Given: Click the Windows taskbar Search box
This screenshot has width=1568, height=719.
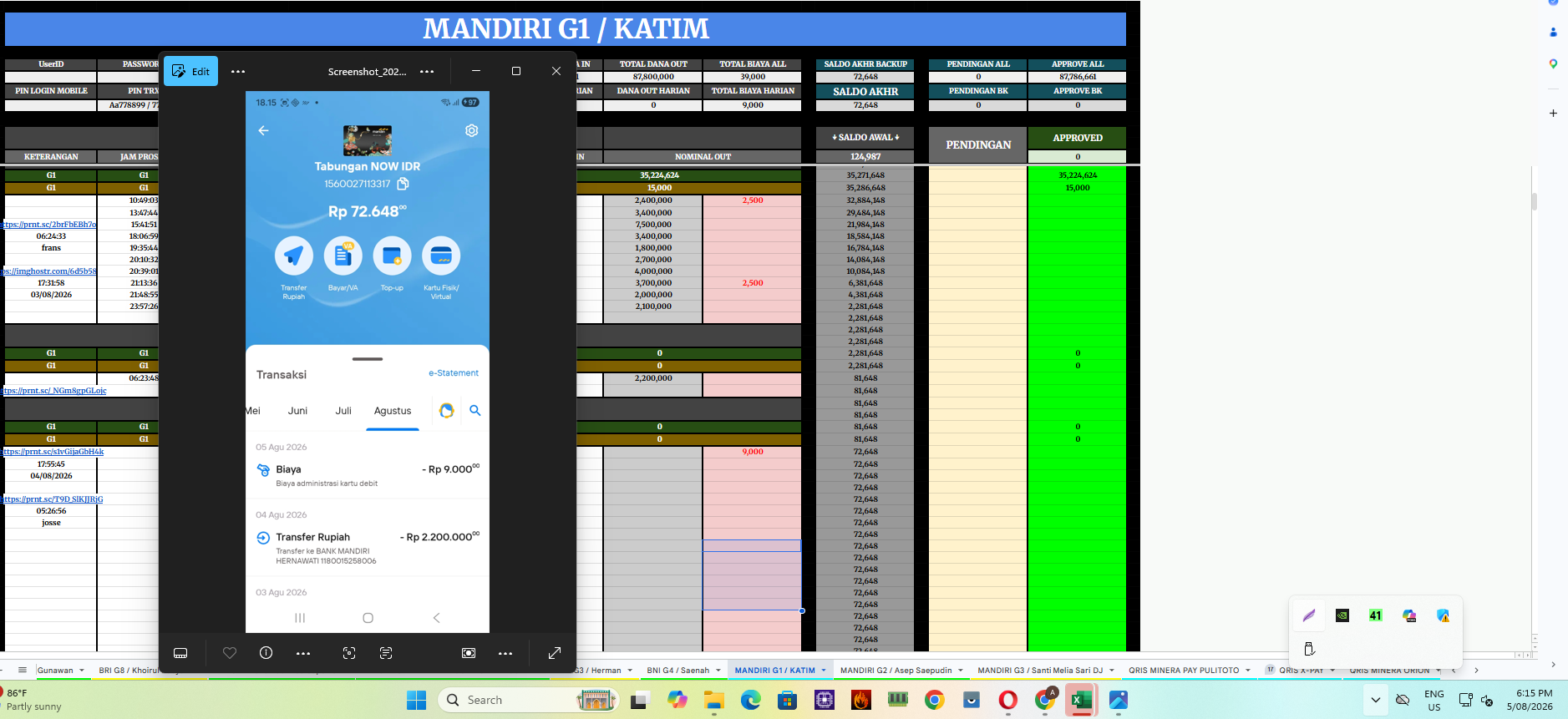Looking at the screenshot, I should click(528, 700).
